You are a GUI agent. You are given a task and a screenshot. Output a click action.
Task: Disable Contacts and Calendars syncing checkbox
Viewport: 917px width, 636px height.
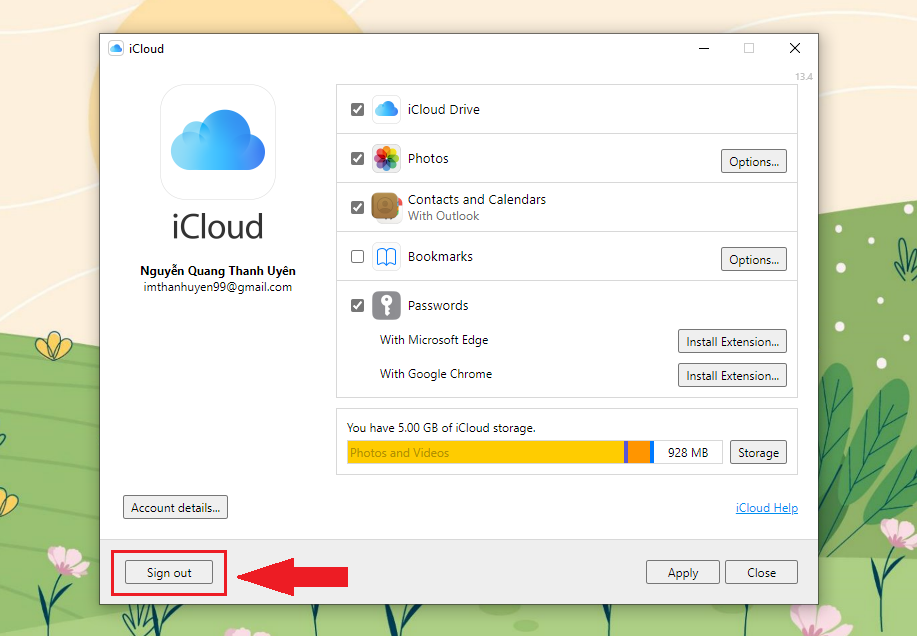pyautogui.click(x=357, y=208)
